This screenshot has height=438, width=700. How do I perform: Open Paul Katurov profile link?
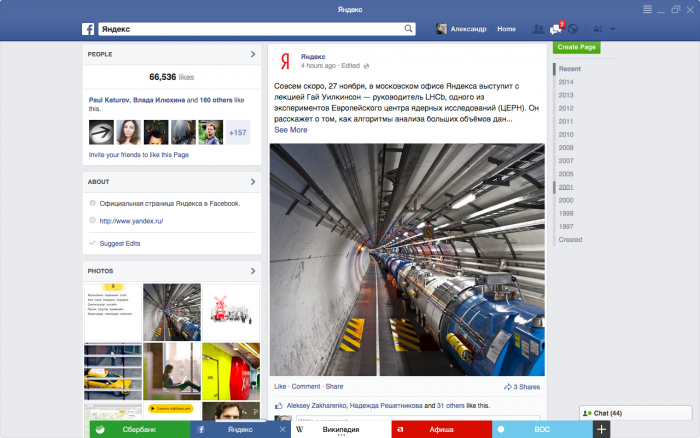coord(109,100)
